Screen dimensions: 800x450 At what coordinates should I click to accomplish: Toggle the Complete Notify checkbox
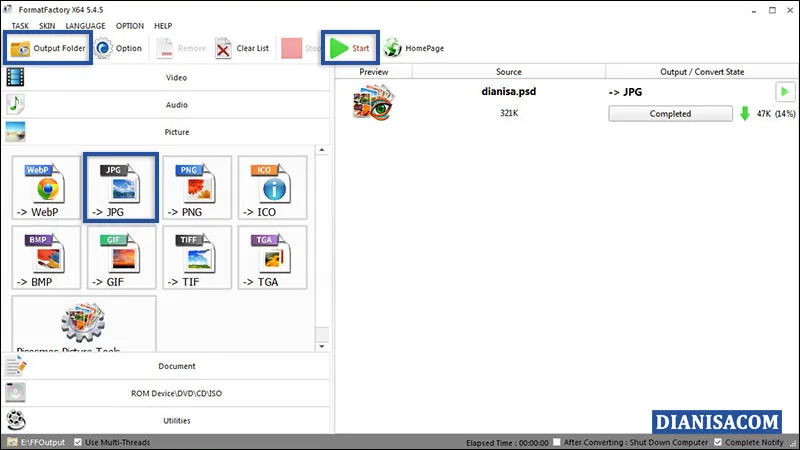[718, 442]
